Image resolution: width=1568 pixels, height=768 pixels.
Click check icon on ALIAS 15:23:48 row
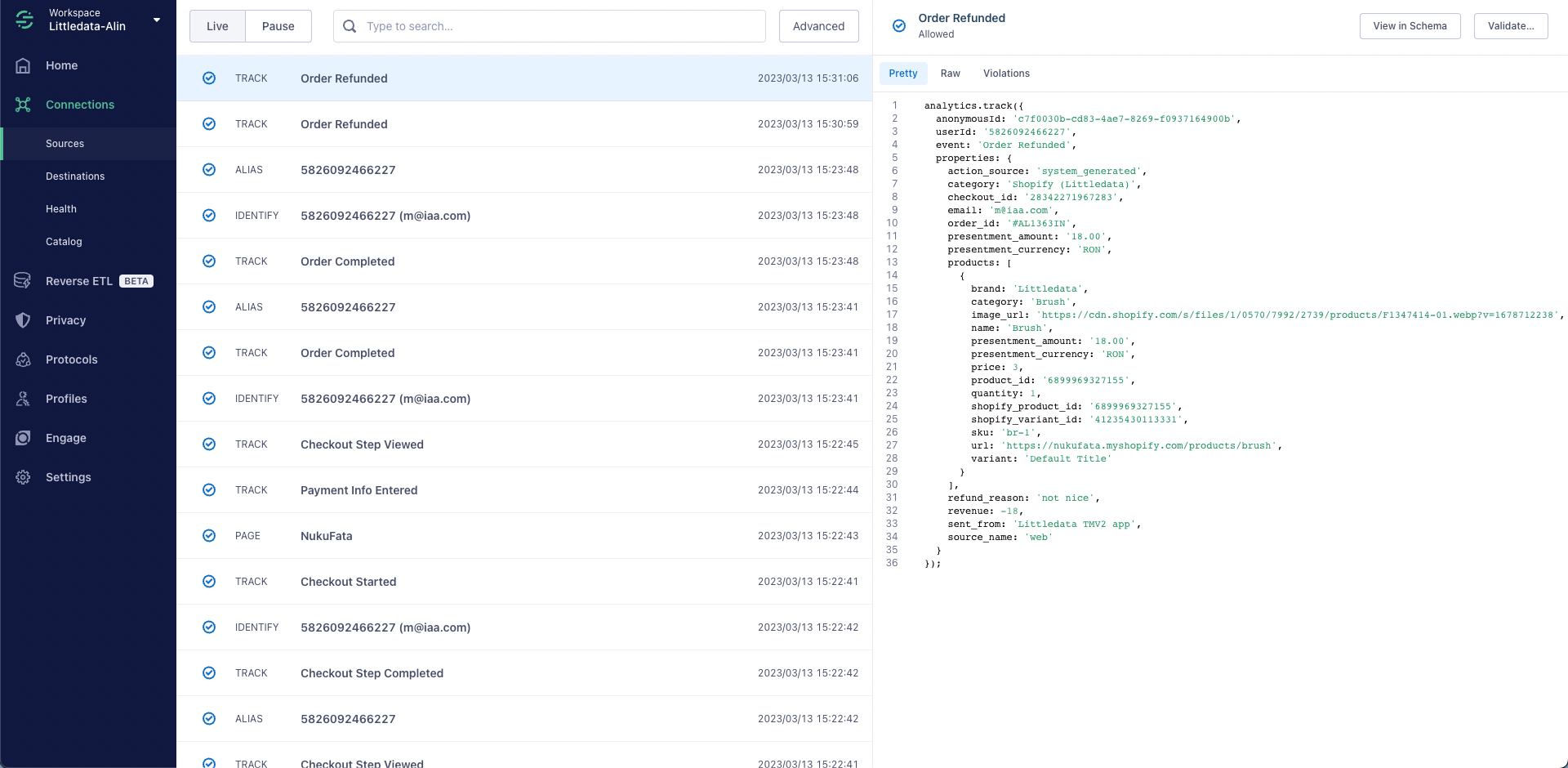coord(209,170)
